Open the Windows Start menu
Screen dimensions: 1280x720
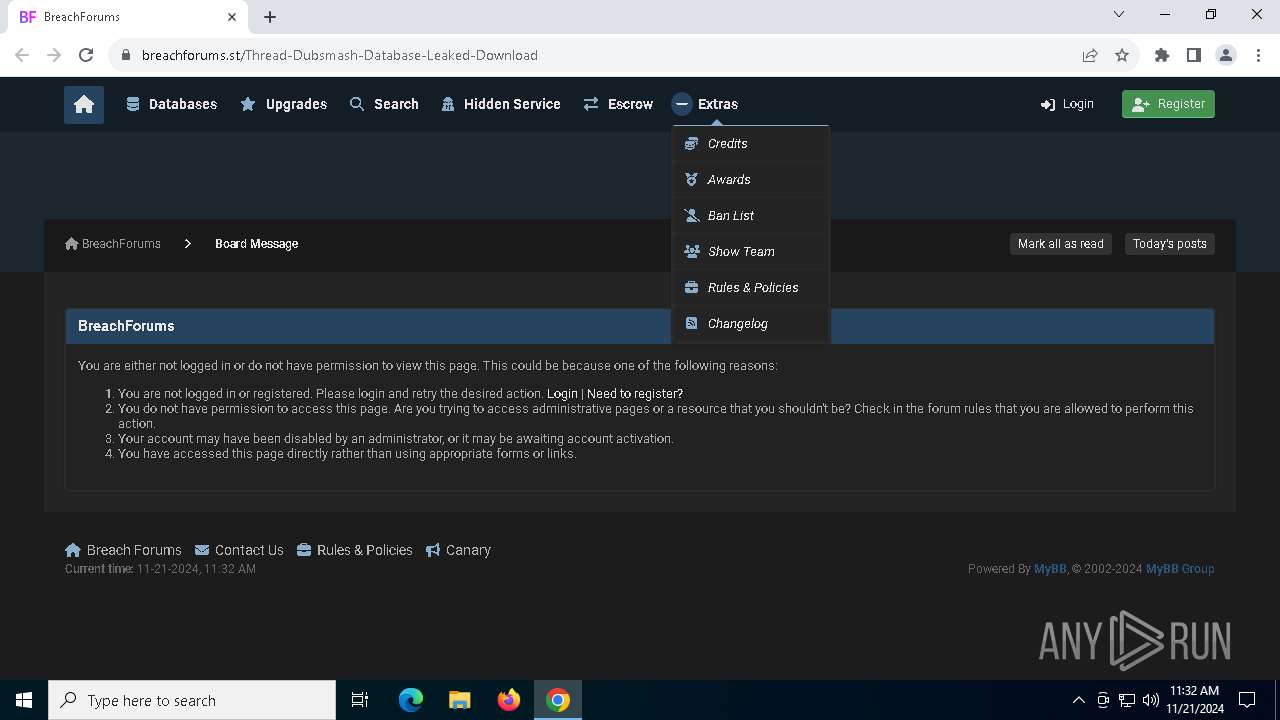coord(24,700)
